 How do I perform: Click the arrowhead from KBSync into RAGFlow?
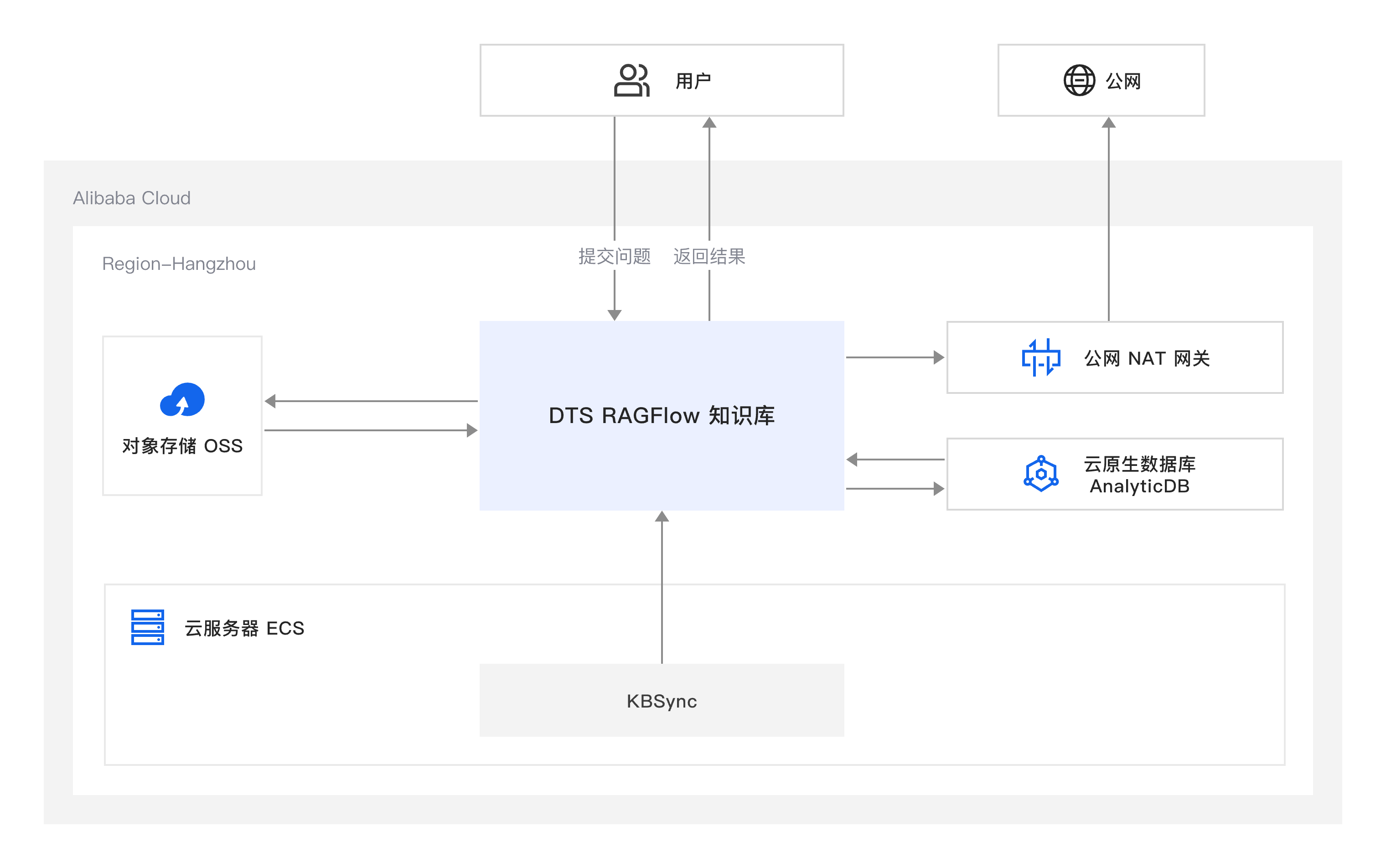(662, 517)
